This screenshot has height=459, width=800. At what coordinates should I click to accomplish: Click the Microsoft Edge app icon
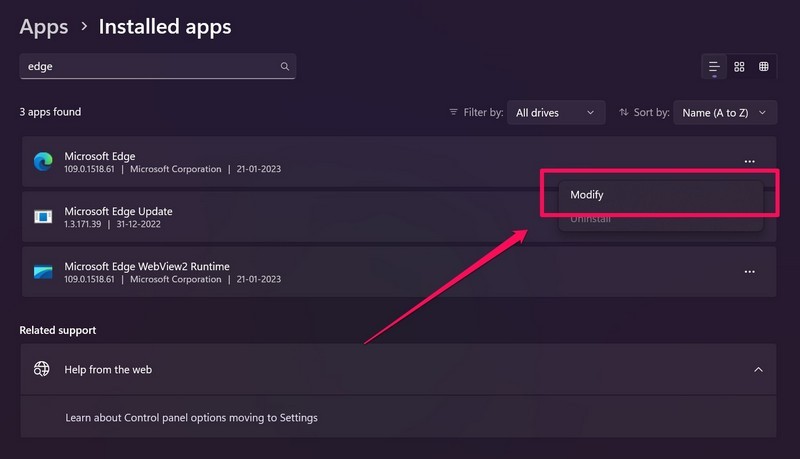click(x=43, y=162)
